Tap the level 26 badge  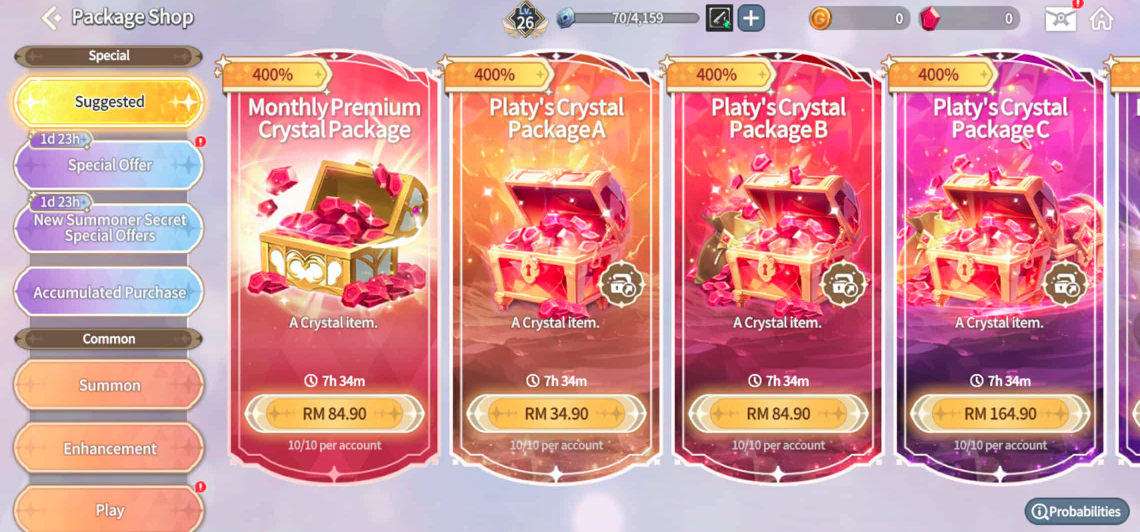[x=526, y=20]
